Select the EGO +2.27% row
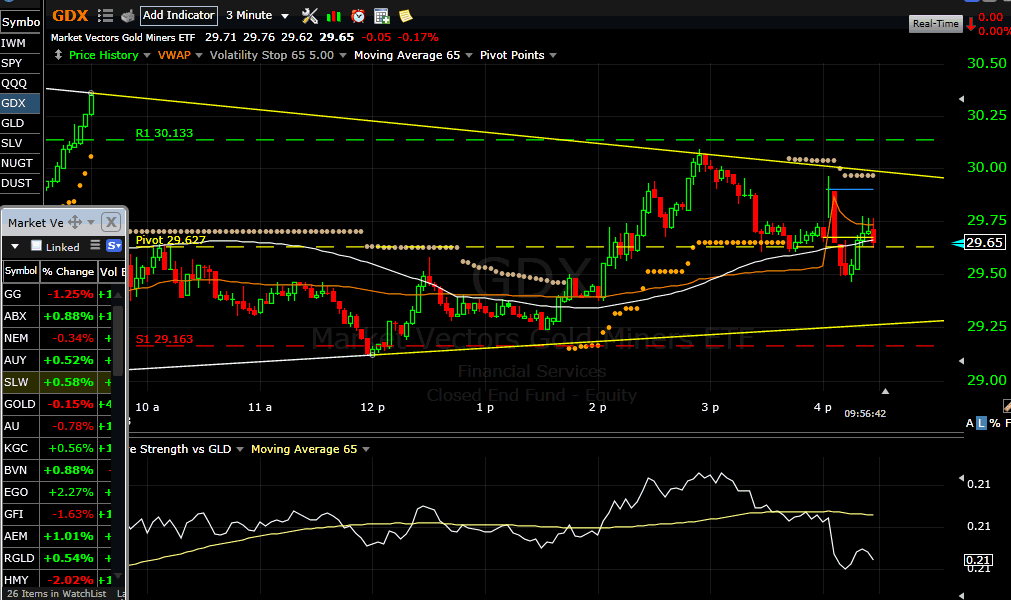Viewport: 1011px width, 600px height. [x=58, y=492]
